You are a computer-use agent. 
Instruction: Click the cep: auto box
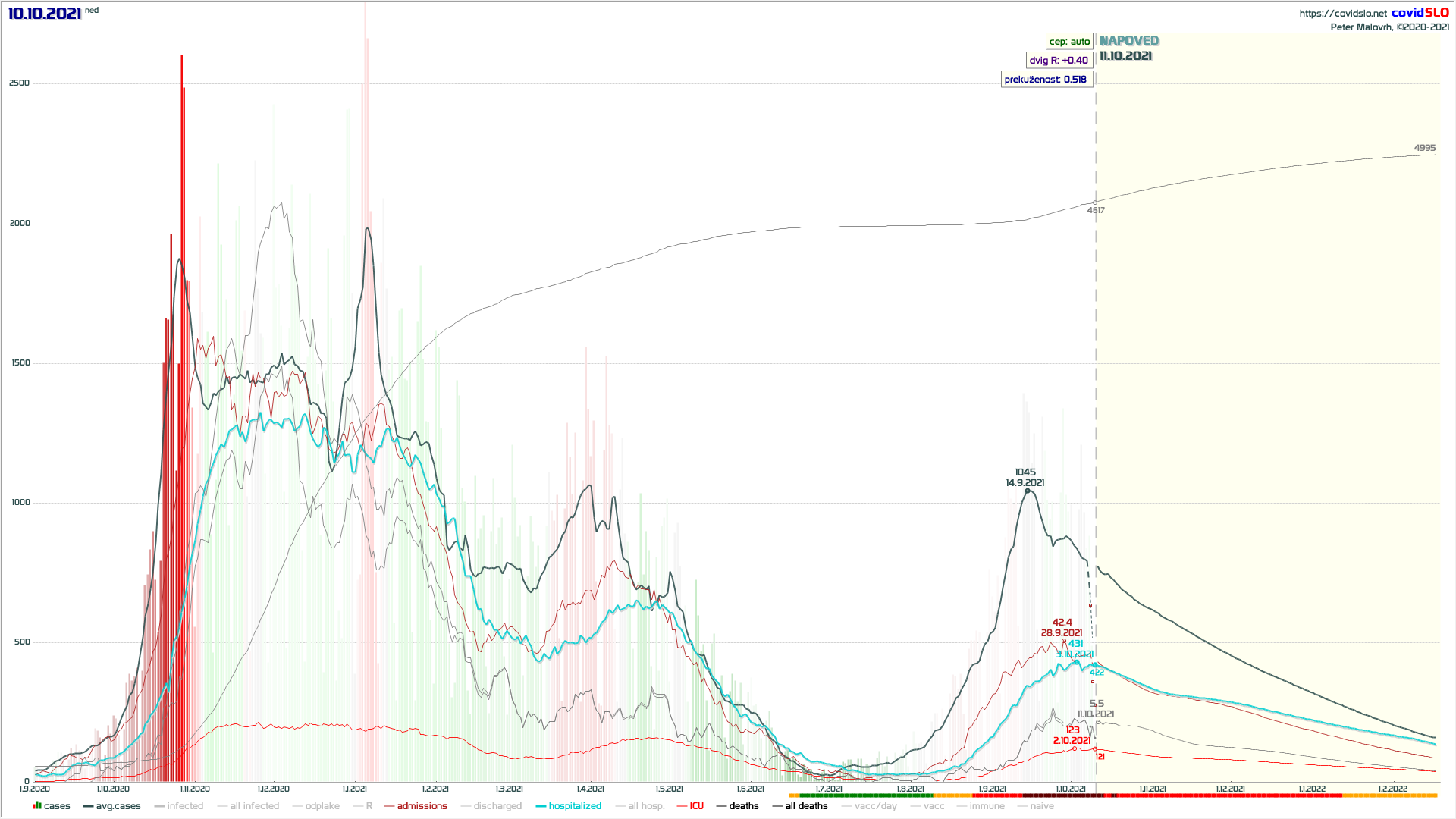coord(1069,42)
